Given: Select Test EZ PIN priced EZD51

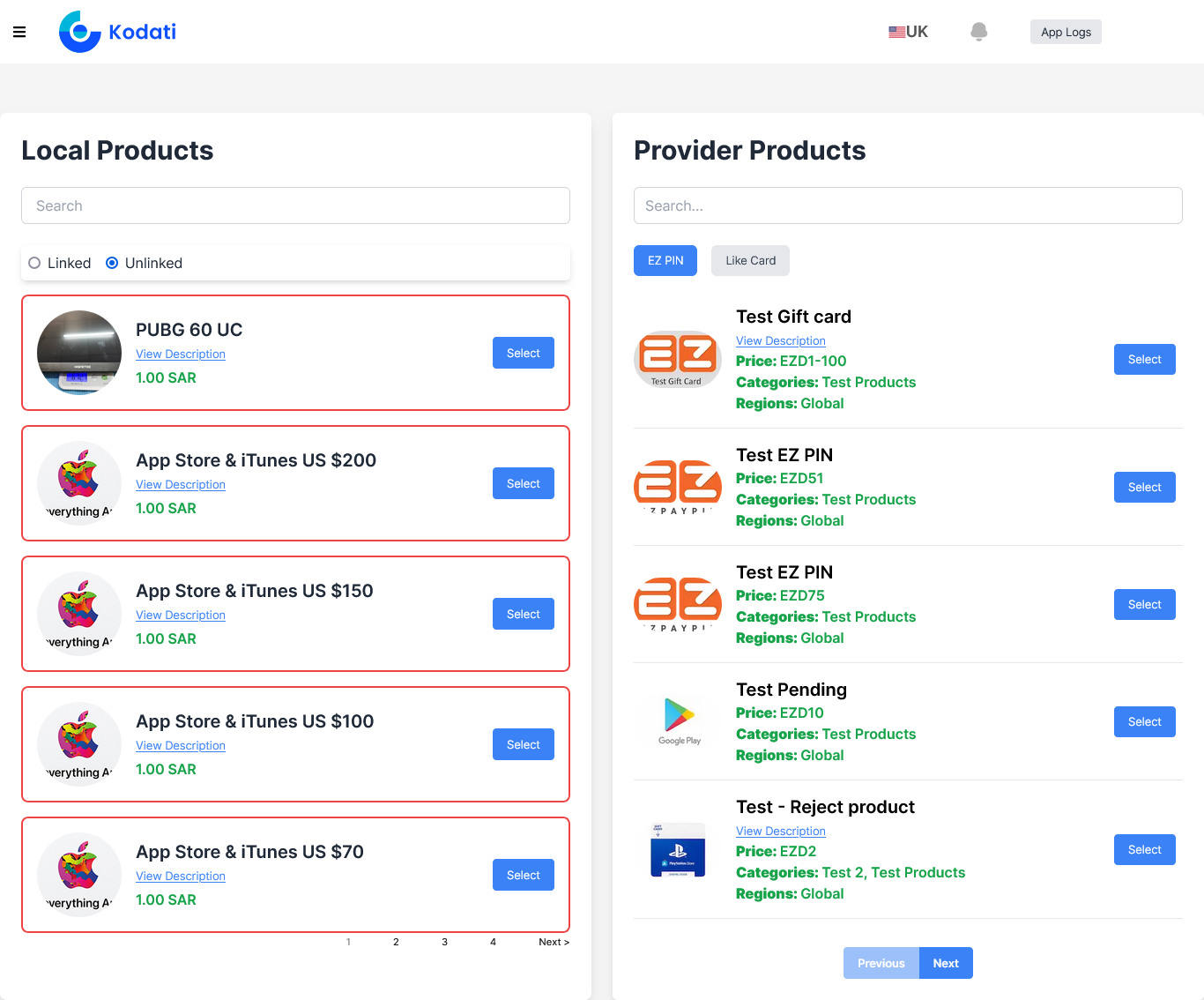Looking at the screenshot, I should click(1145, 487).
